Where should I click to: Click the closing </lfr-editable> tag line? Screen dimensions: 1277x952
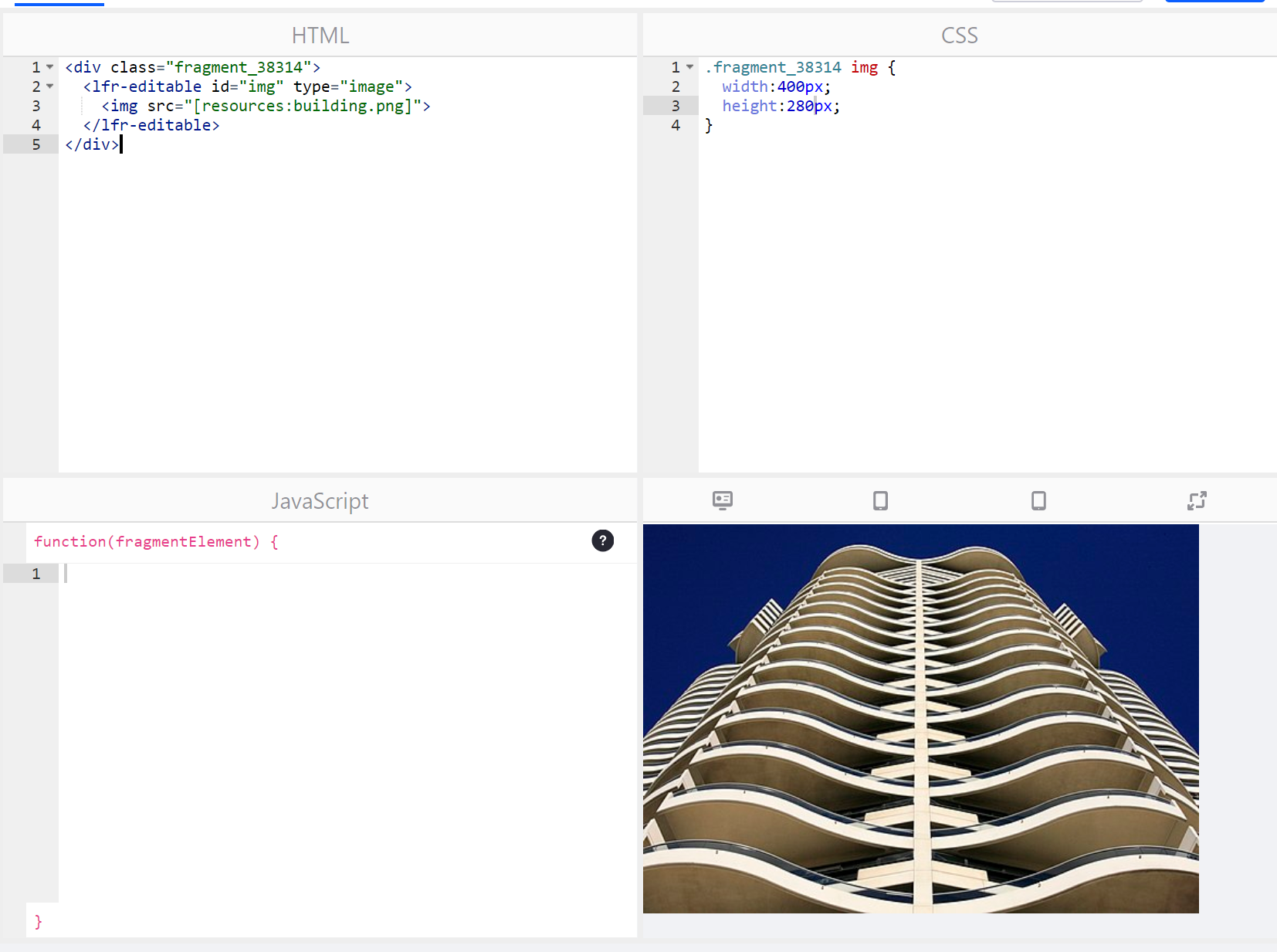151,125
